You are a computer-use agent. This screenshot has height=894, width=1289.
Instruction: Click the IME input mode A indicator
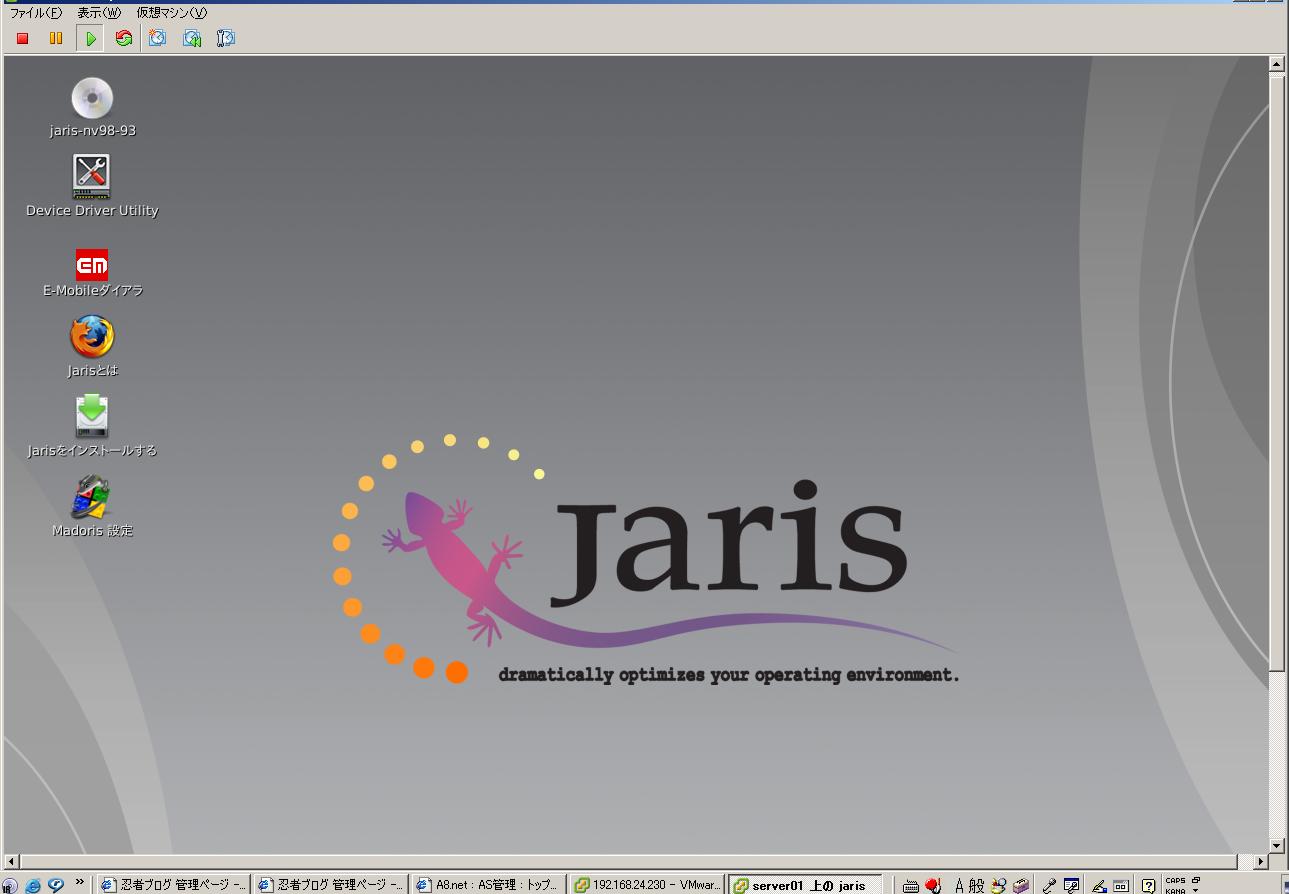click(x=959, y=885)
